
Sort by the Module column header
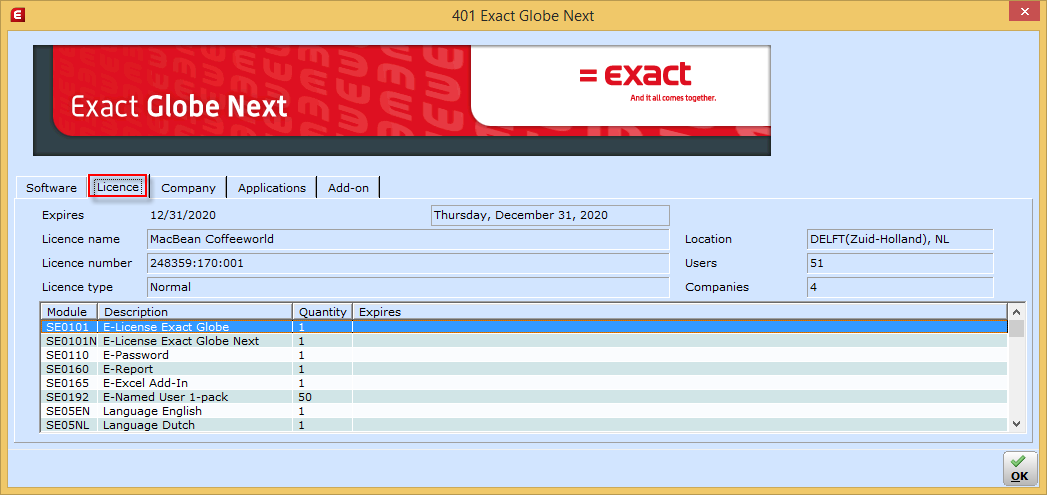(69, 312)
